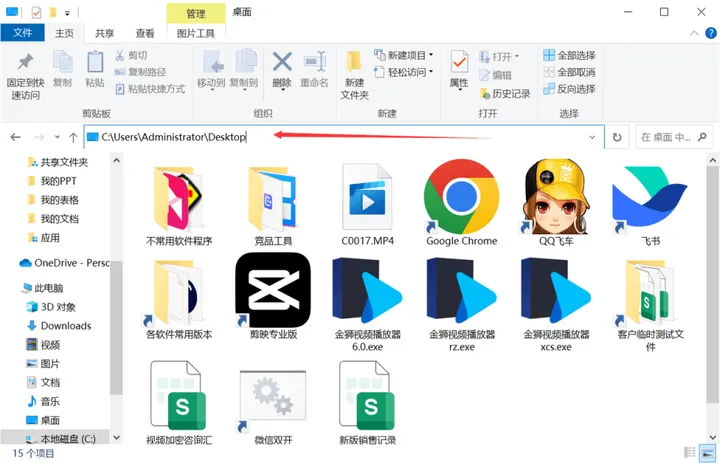
Task: Select the Google Chrome shortcut
Action: click(x=461, y=203)
